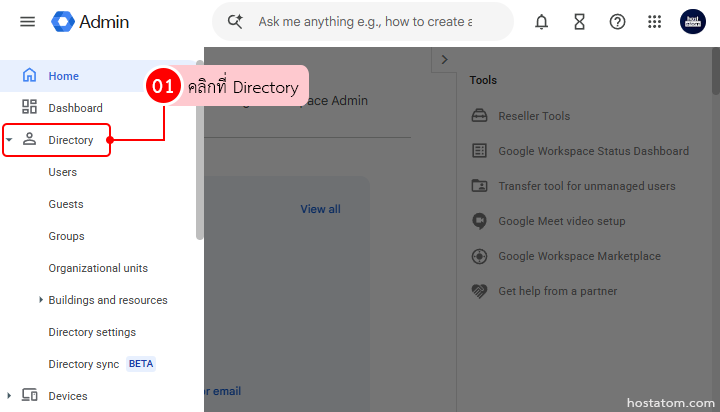
Task: Click the main page right scrollbar
Action: 716,71
